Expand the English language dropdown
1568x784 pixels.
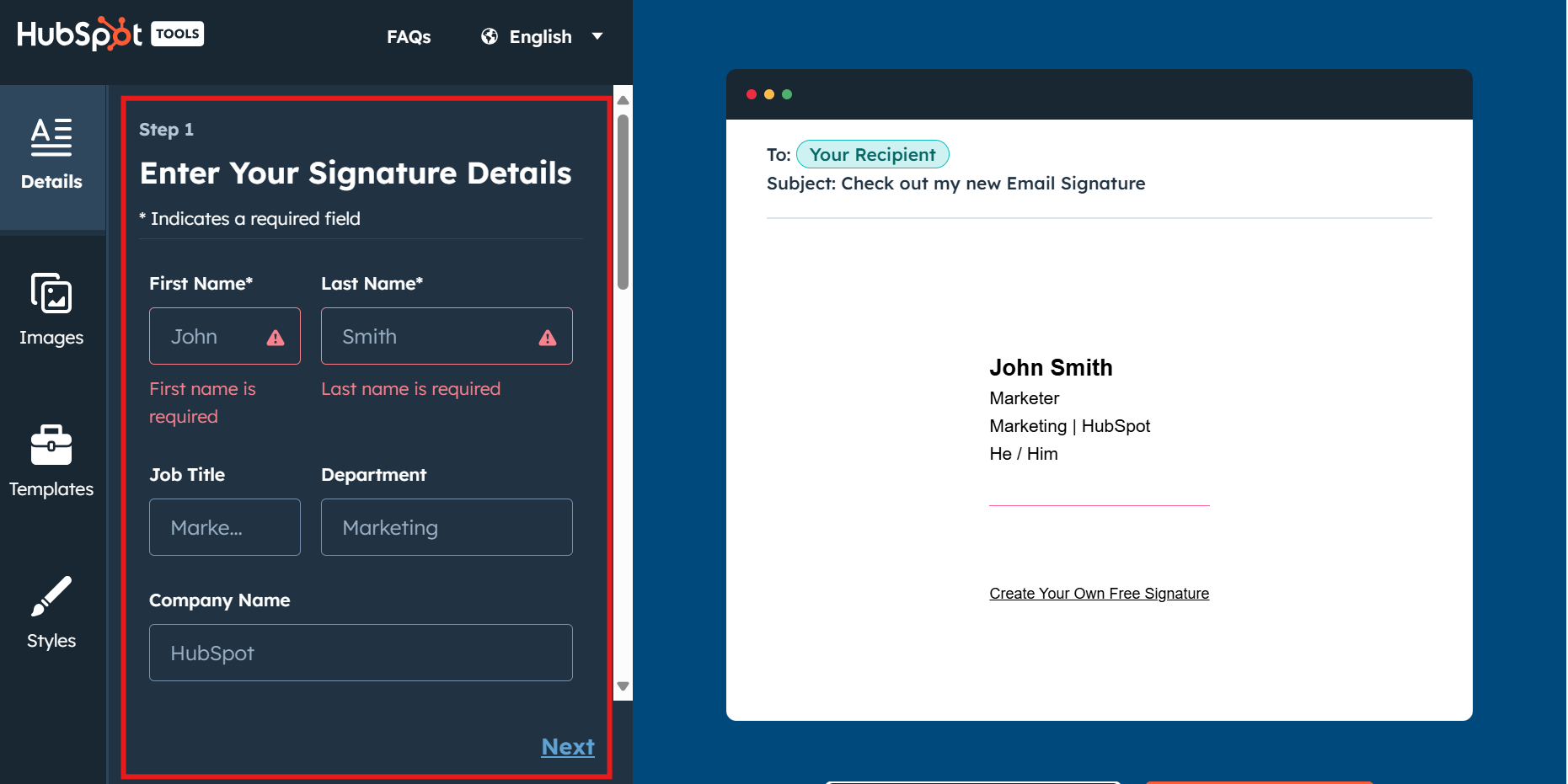pyautogui.click(x=597, y=36)
